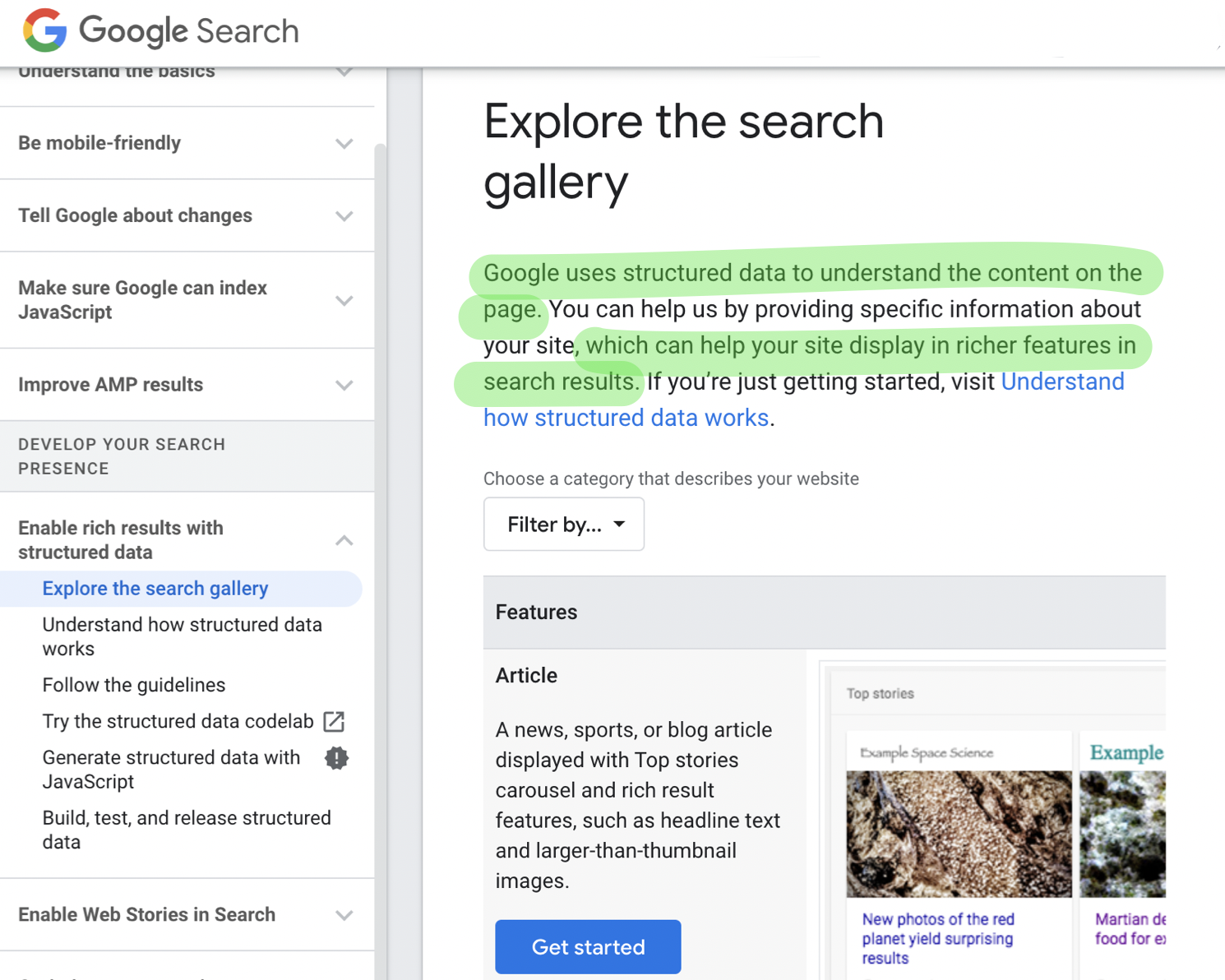Collapse Enable rich results with structured data chevron
This screenshot has width=1225, height=980.
pos(344,540)
